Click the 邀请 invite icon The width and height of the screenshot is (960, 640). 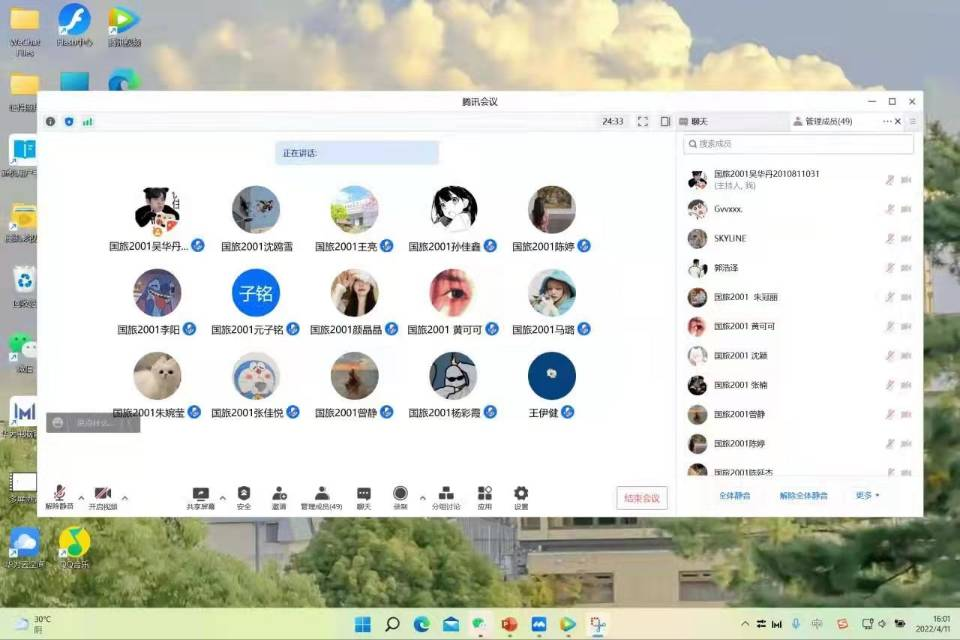tap(279, 494)
